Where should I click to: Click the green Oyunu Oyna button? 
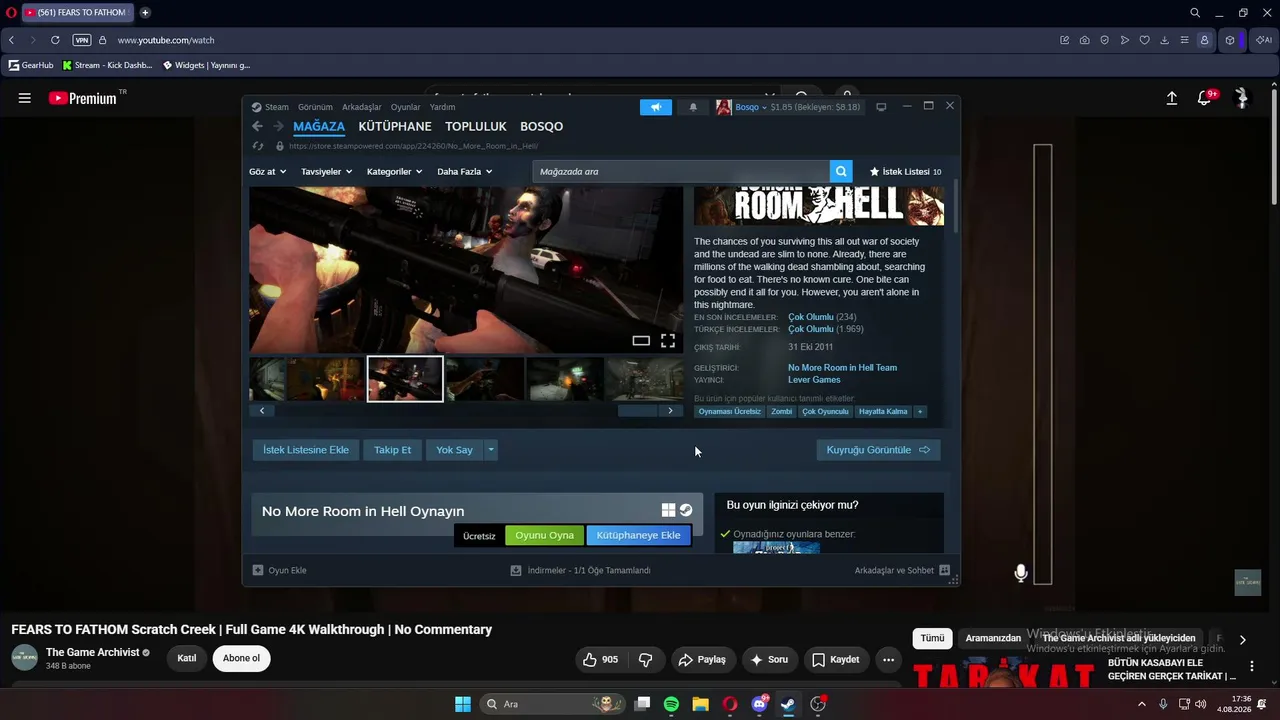point(545,535)
